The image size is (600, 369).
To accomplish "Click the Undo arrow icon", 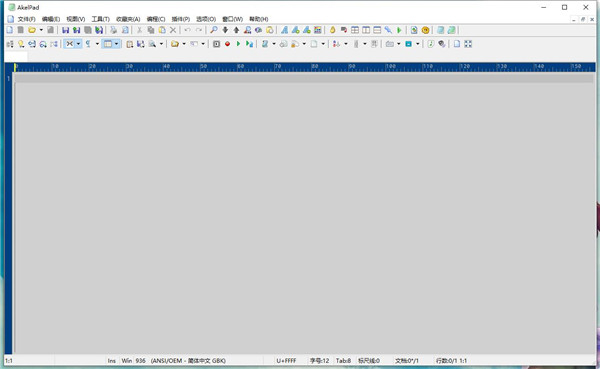I will coord(188,30).
